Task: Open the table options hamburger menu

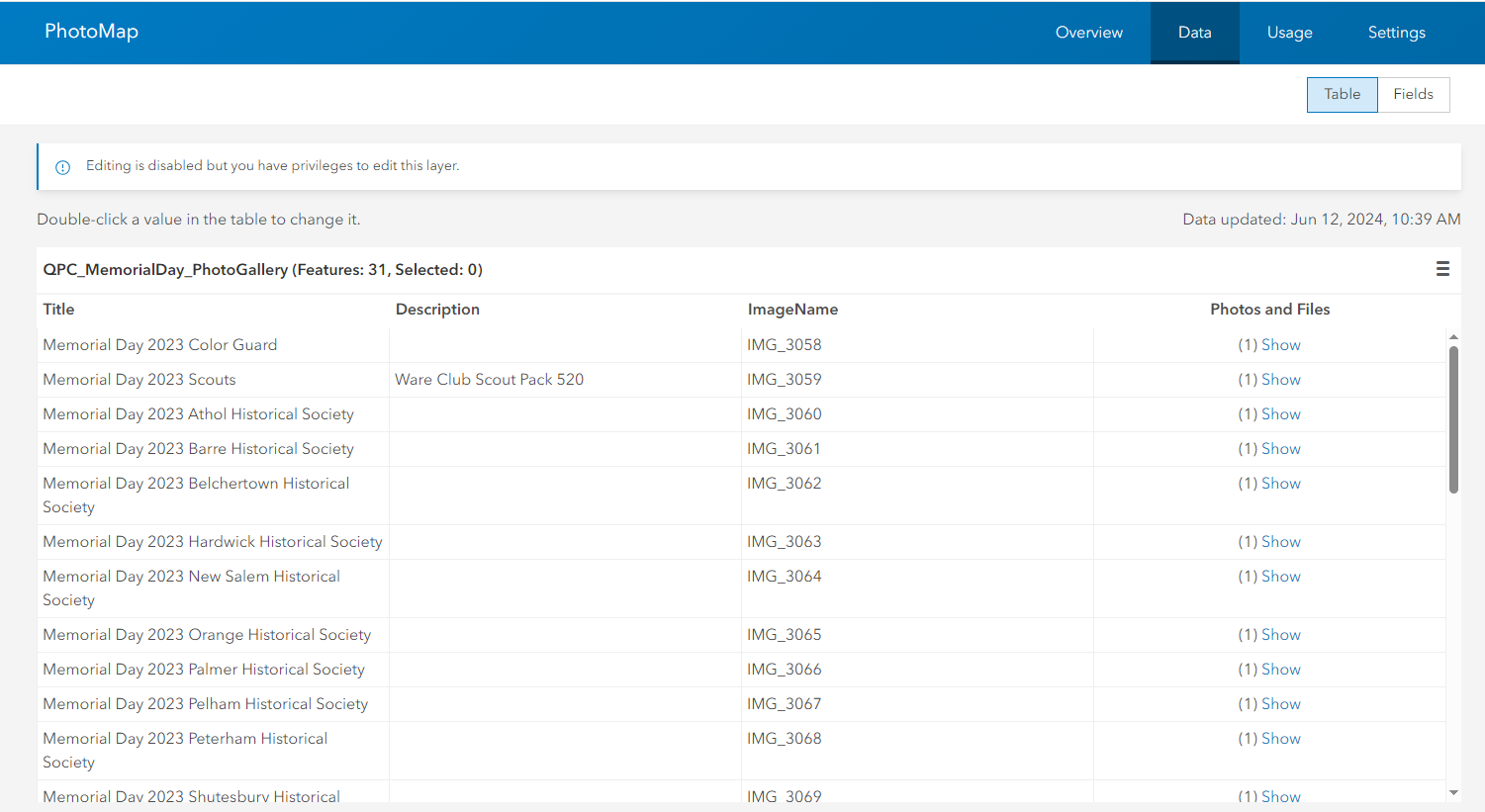Action: coord(1442,269)
